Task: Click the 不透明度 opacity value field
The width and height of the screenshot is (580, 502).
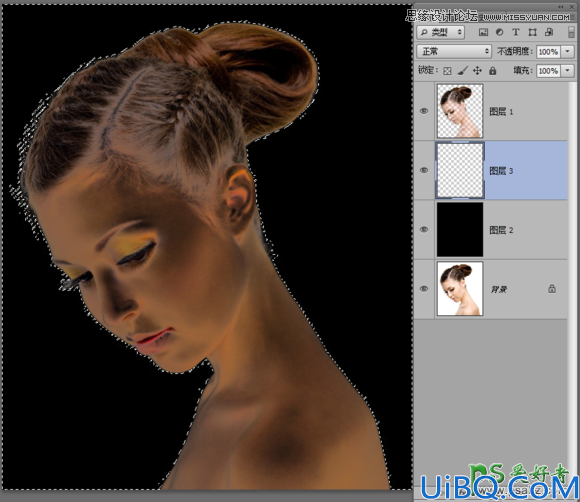Action: 548,52
